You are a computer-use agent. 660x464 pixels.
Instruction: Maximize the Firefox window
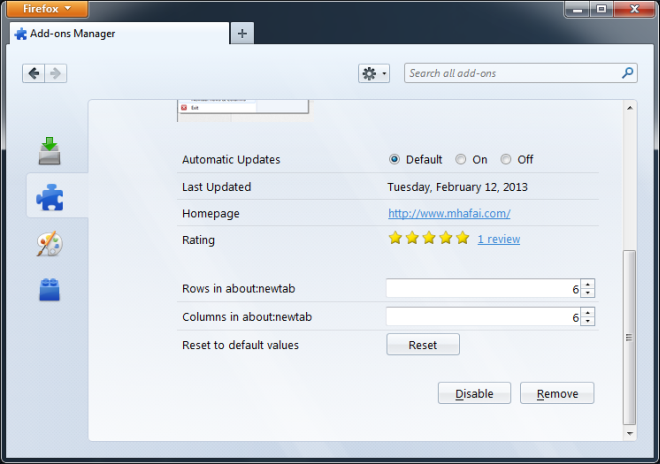click(x=601, y=9)
